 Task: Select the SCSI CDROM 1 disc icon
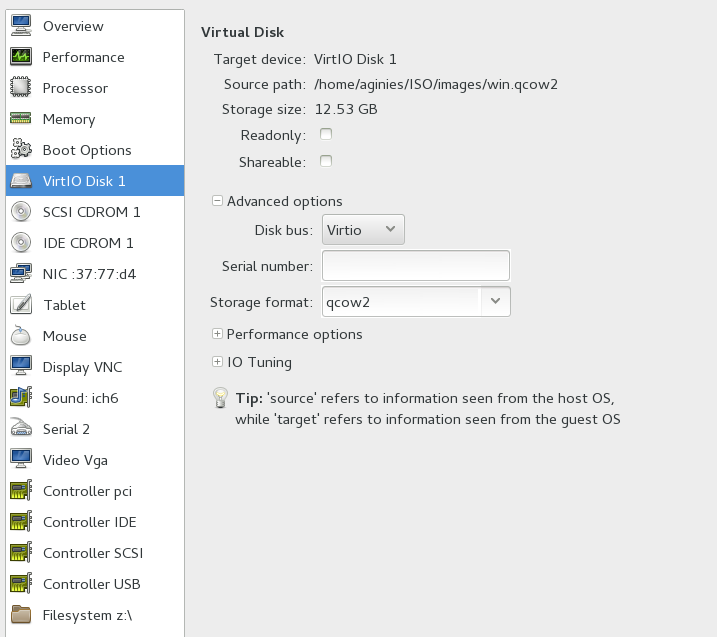click(21, 212)
